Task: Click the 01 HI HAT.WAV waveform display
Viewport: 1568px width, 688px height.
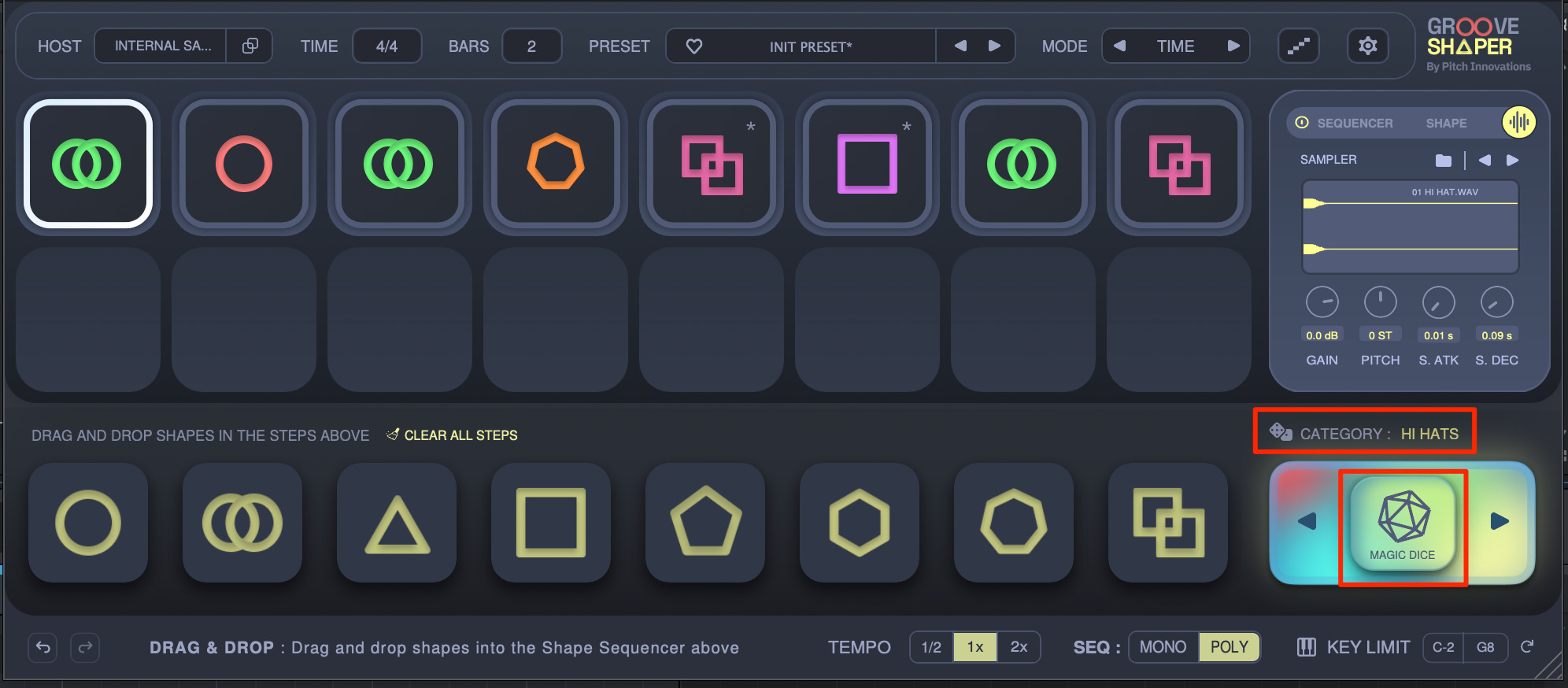Action: coord(1411,227)
